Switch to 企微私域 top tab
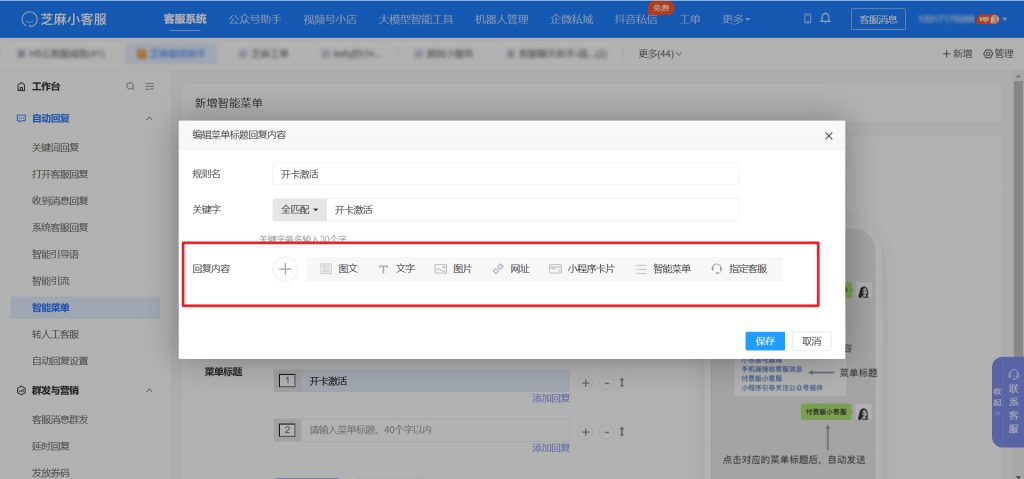Screen dimensions: 1024x479 coord(571,19)
